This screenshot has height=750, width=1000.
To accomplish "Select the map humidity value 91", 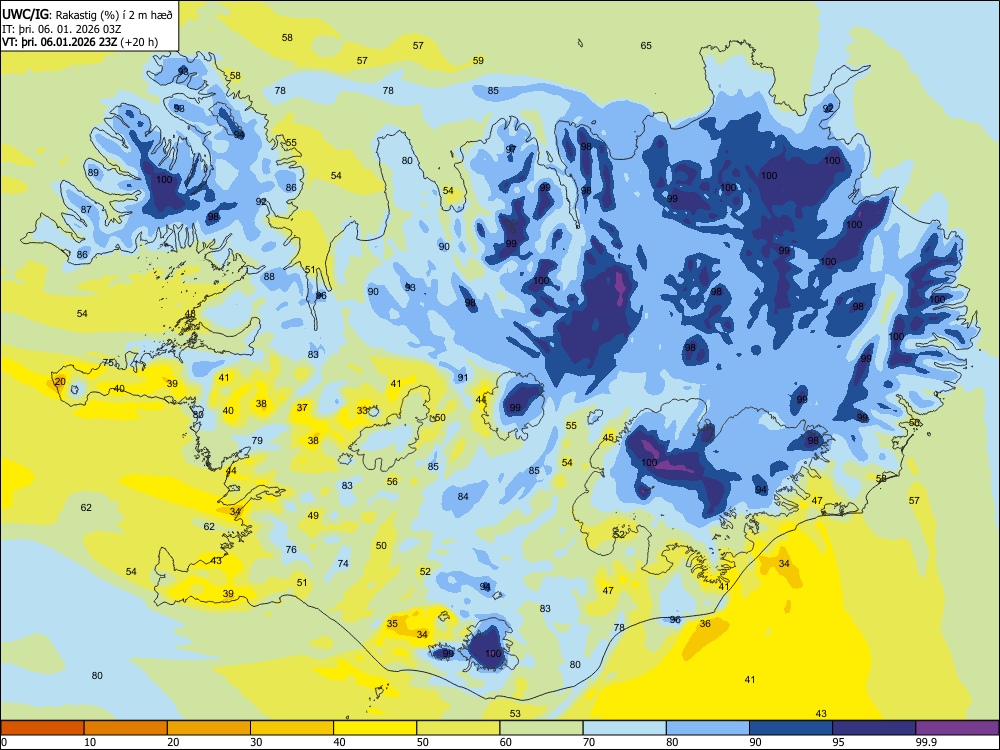I will click(x=463, y=378).
